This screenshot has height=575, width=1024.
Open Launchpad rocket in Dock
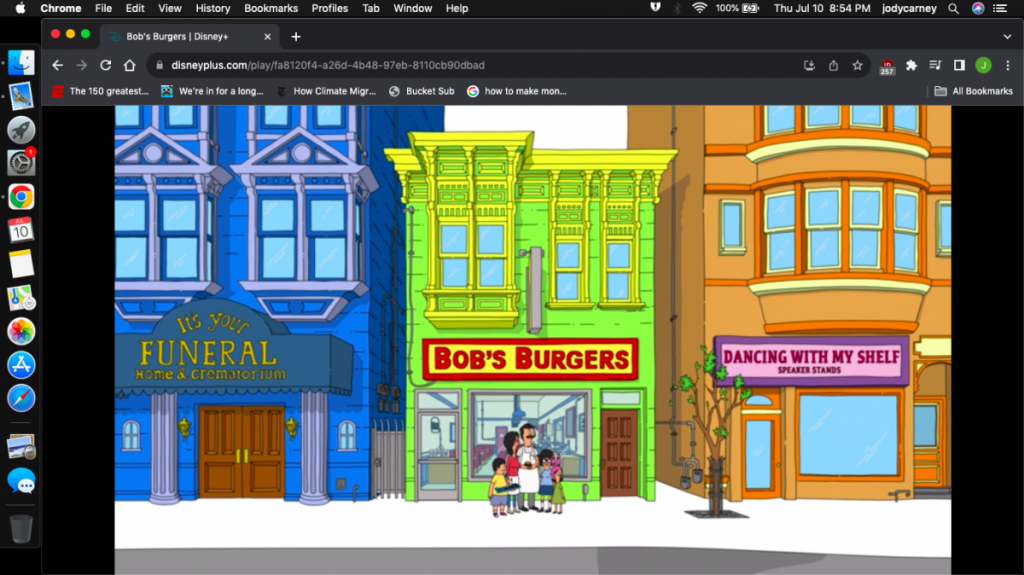point(21,130)
